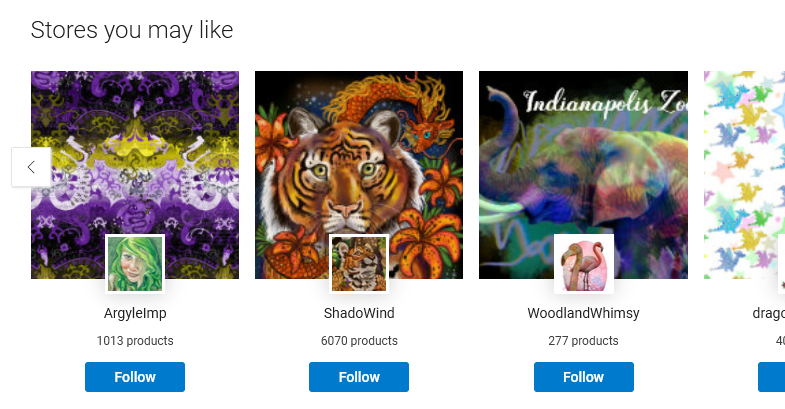Click the previous arrow on the store carousel
The width and height of the screenshot is (785, 409).
[x=31, y=167]
